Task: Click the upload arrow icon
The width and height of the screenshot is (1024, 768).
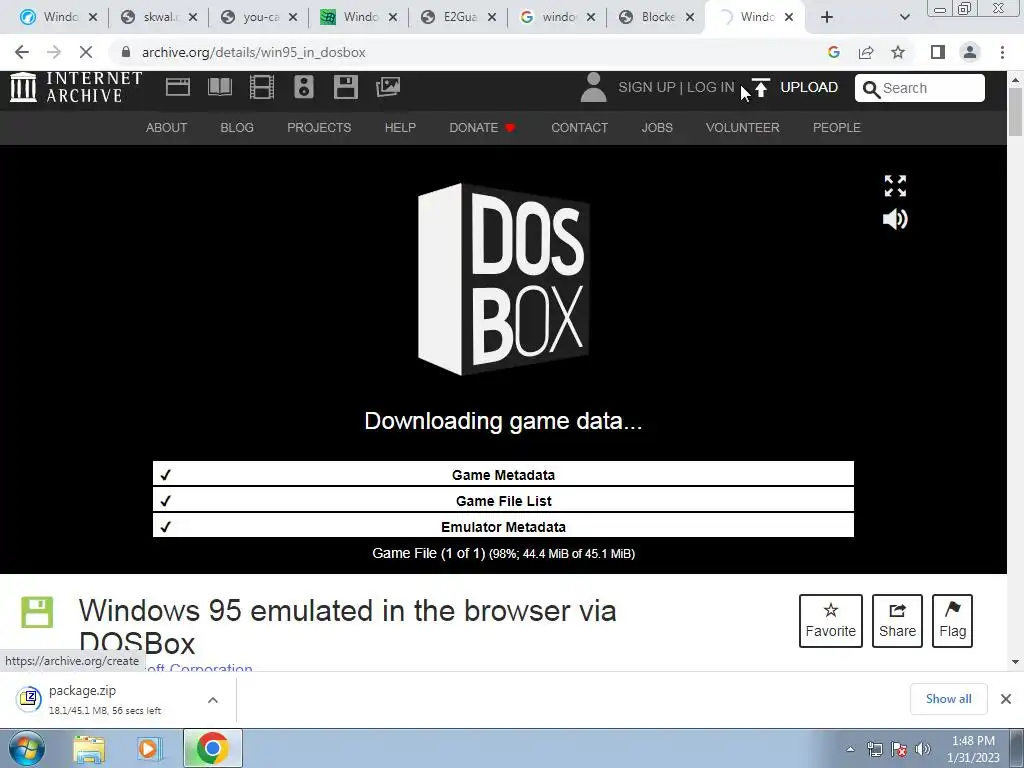Action: coord(760,88)
